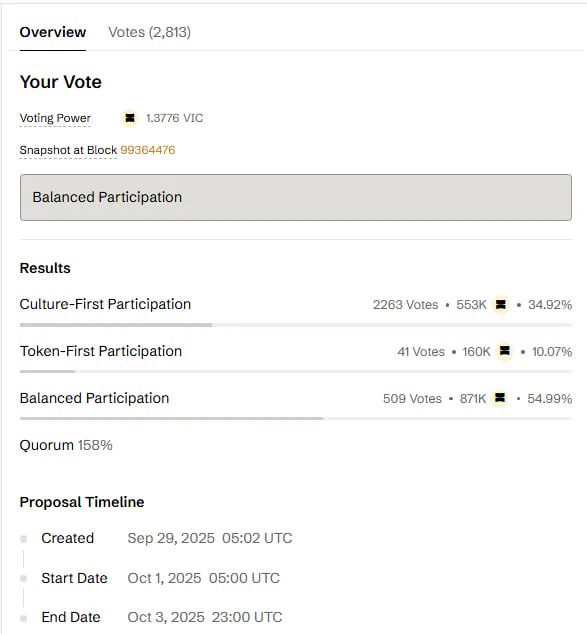Click token icon in Balanced Participation results row
587x634 pixels.
(500, 398)
